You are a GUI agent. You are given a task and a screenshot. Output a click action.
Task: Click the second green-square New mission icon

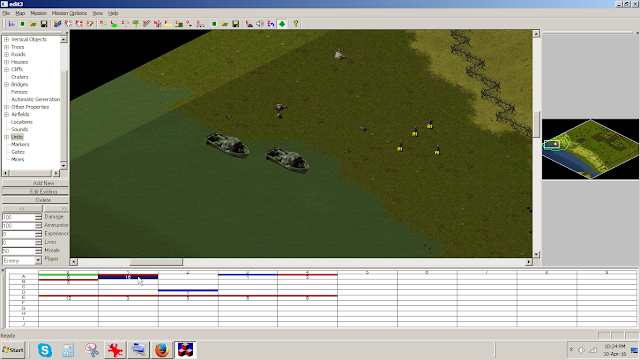pos(214,24)
